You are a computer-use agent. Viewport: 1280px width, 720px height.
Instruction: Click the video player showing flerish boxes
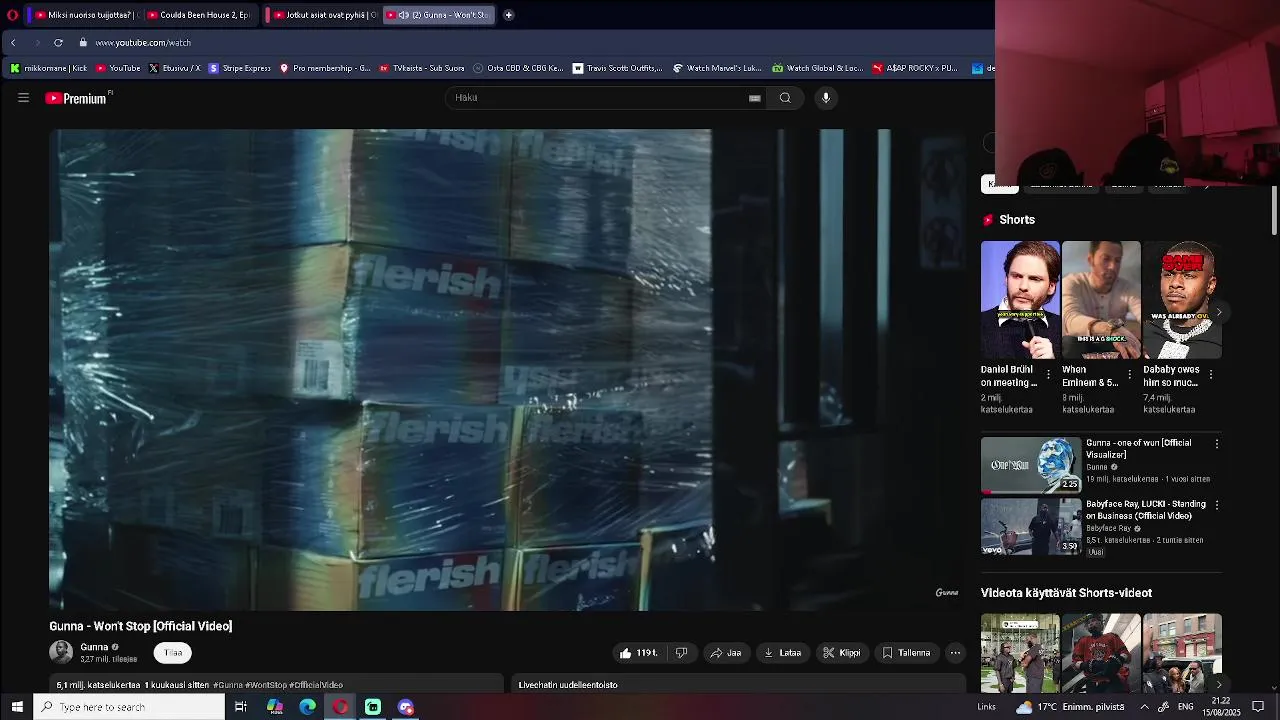pyautogui.click(x=508, y=370)
